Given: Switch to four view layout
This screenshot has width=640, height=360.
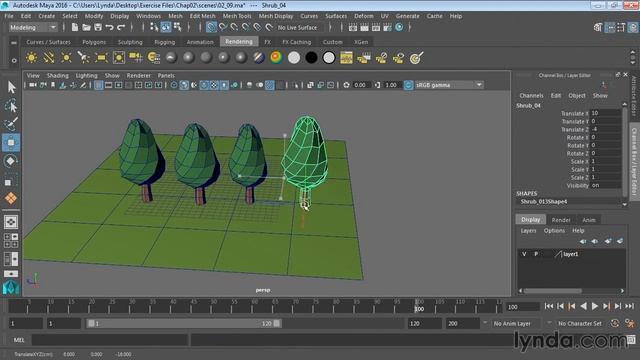Looking at the screenshot, I should click(x=11, y=240).
